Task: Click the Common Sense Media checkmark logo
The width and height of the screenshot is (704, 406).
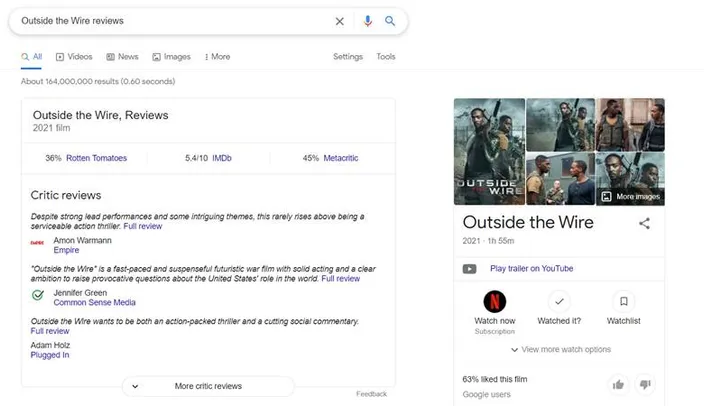Action: pos(38,295)
